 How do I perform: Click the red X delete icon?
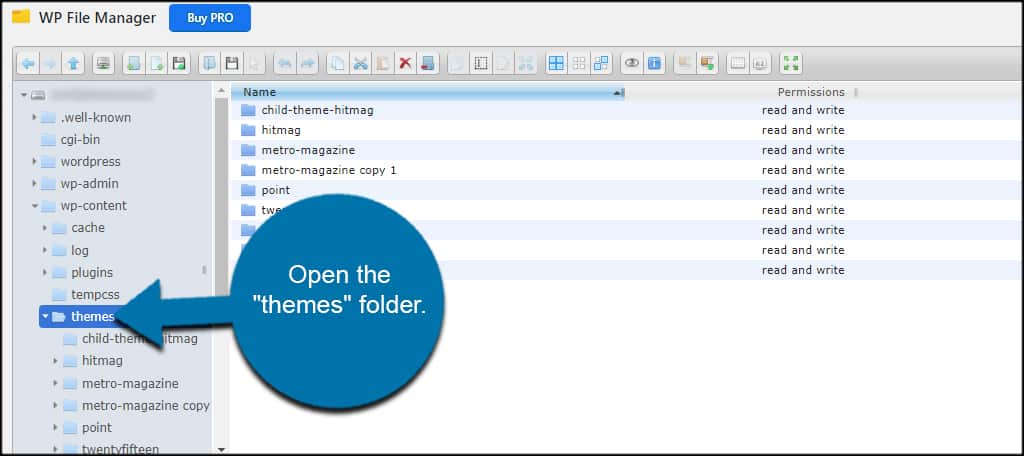(x=405, y=63)
